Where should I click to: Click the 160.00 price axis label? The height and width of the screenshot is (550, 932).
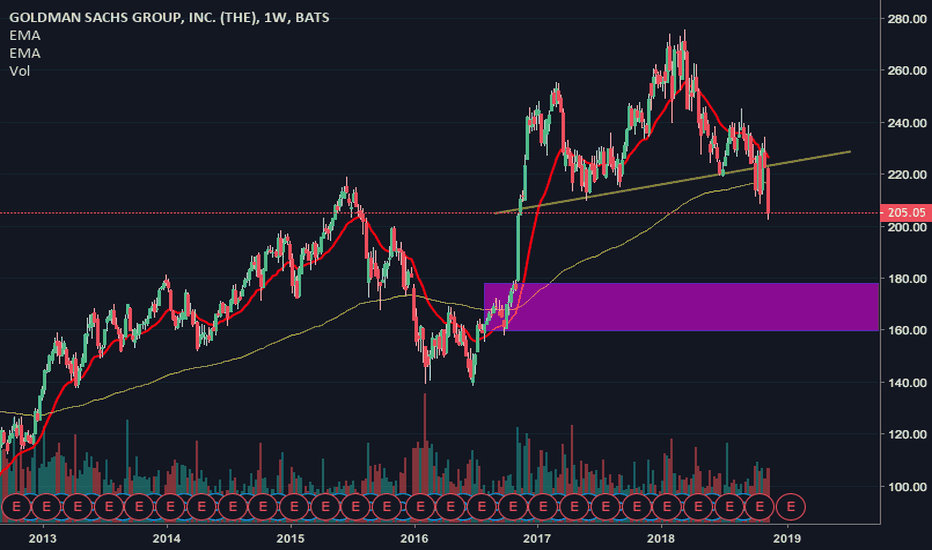tap(907, 330)
